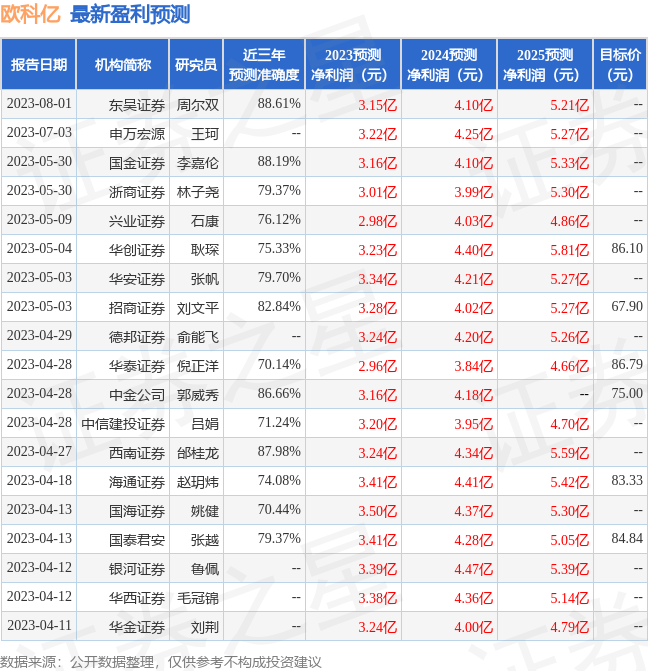
Task: Click target price 67.90
Action: [627, 307]
